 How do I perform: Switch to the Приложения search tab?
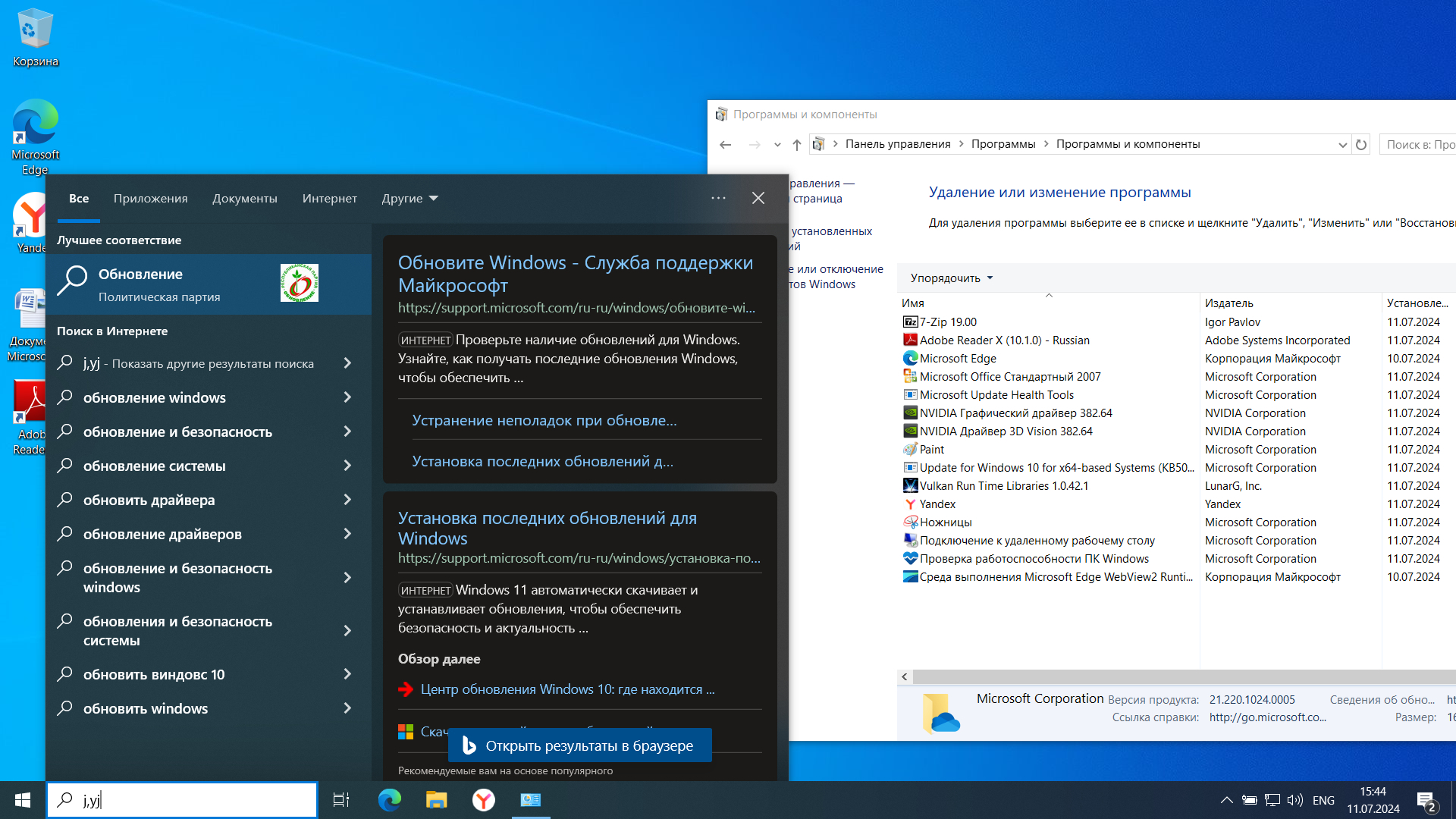tap(150, 199)
